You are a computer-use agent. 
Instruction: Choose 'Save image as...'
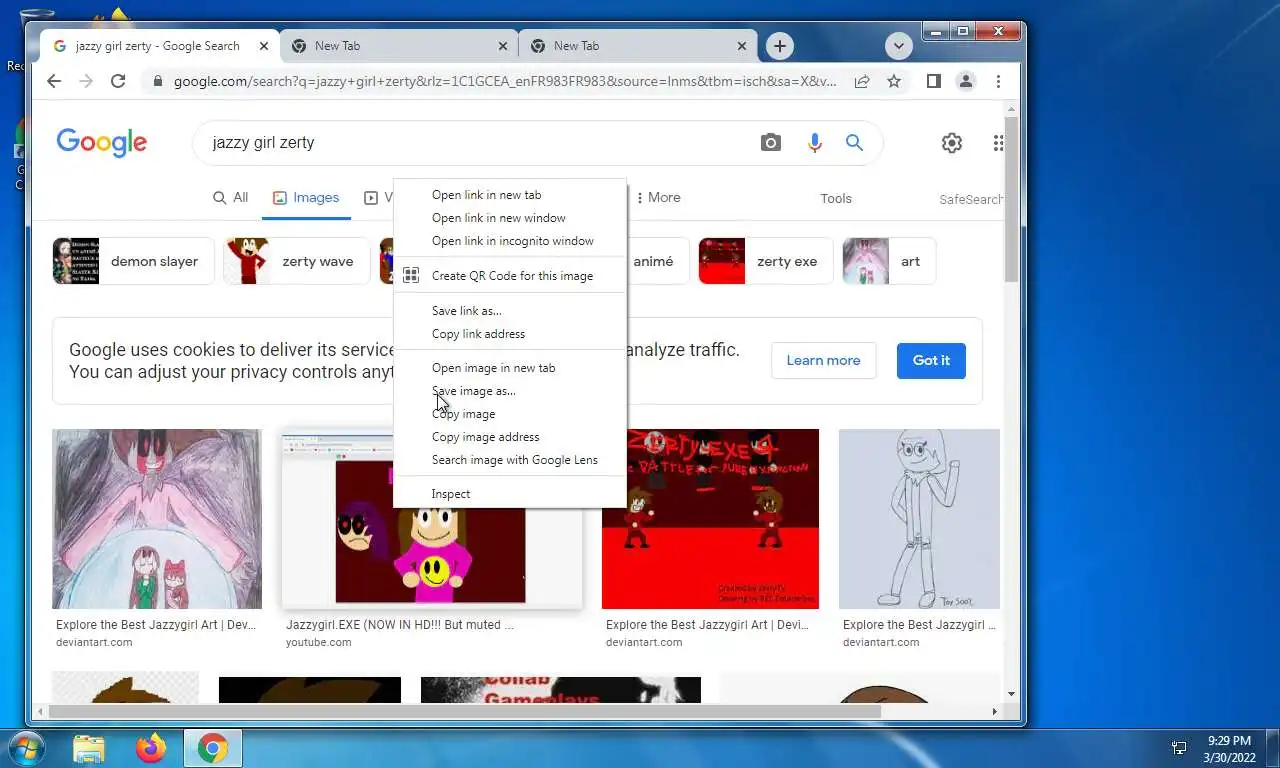(510, 391)
